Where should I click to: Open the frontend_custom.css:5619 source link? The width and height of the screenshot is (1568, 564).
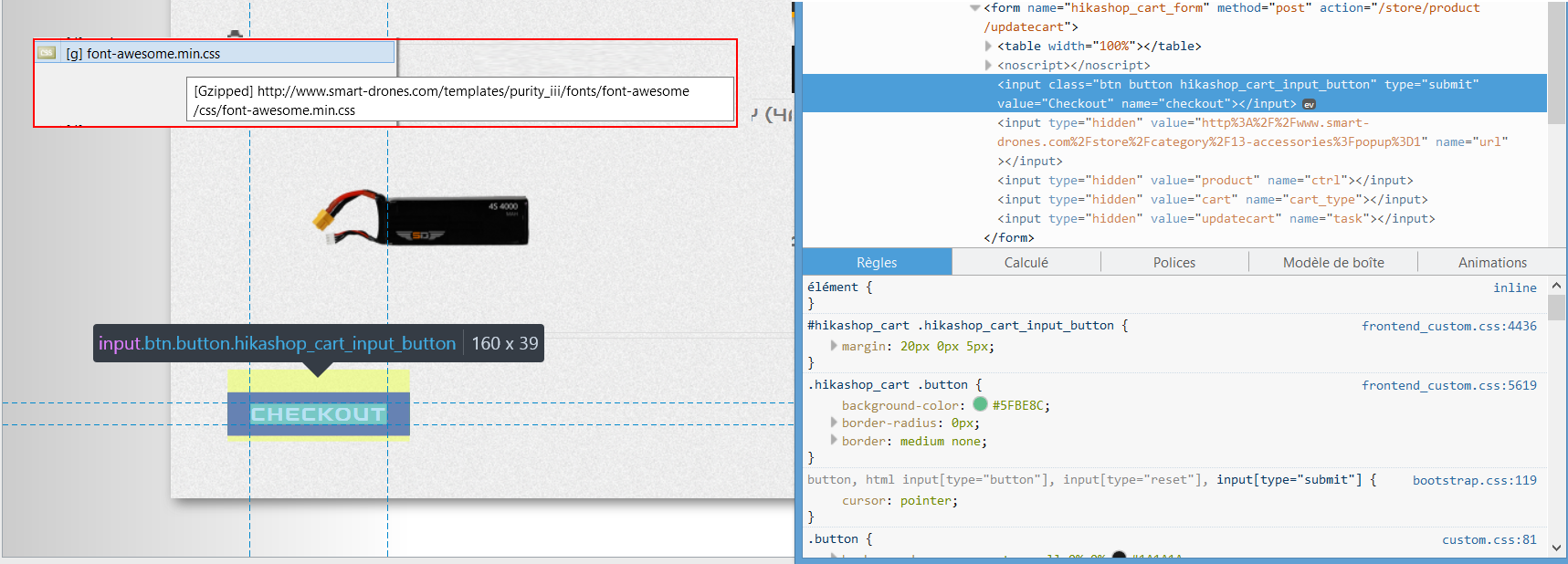click(1449, 385)
